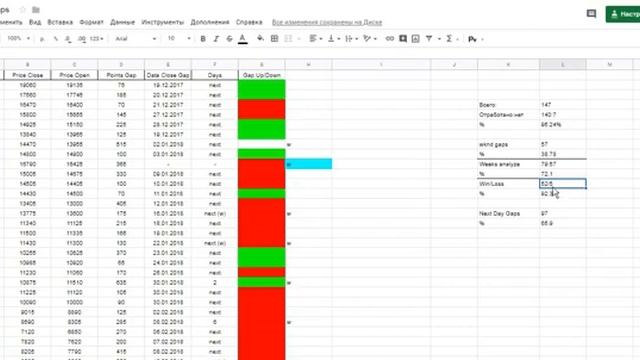Format as currency
The image size is (640, 360).
(42, 39)
